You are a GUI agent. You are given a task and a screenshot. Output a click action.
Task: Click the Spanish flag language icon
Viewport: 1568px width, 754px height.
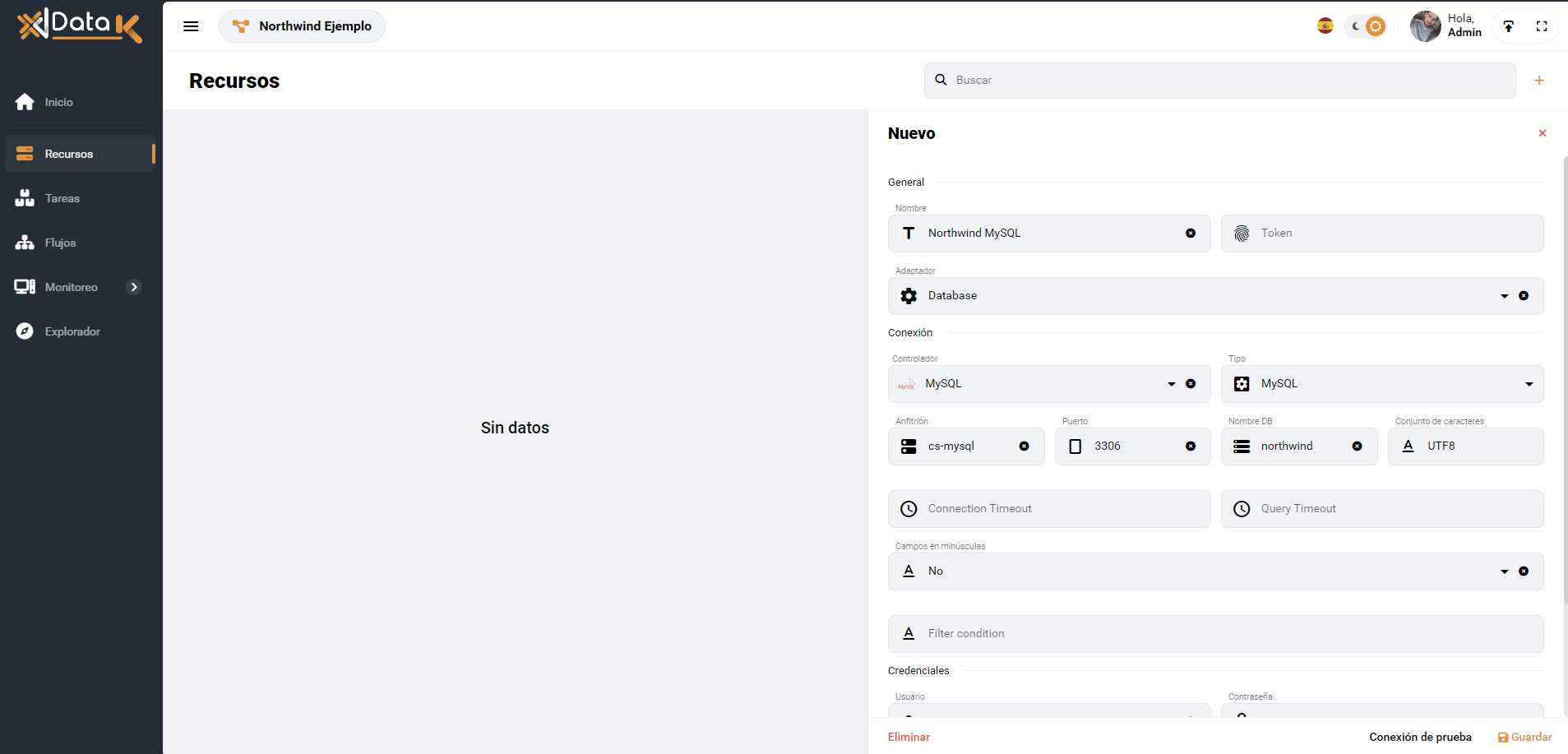point(1325,26)
